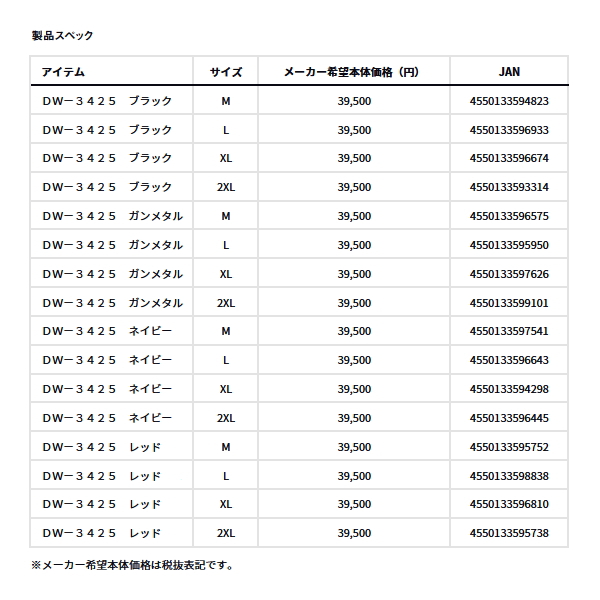
Task: Click JAN code 4550133594298
Action: coord(509,389)
